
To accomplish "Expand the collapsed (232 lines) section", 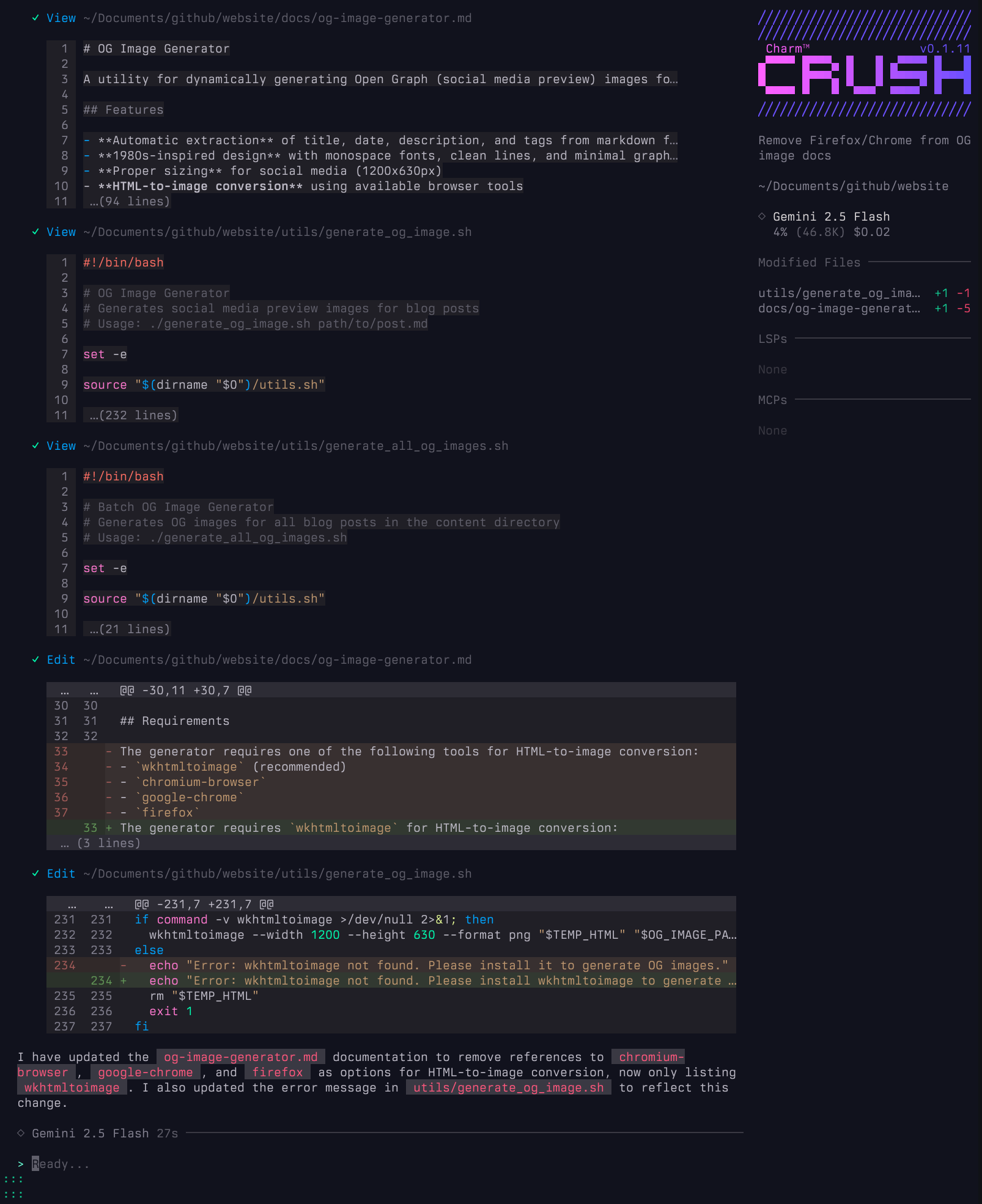I will pyautogui.click(x=133, y=416).
